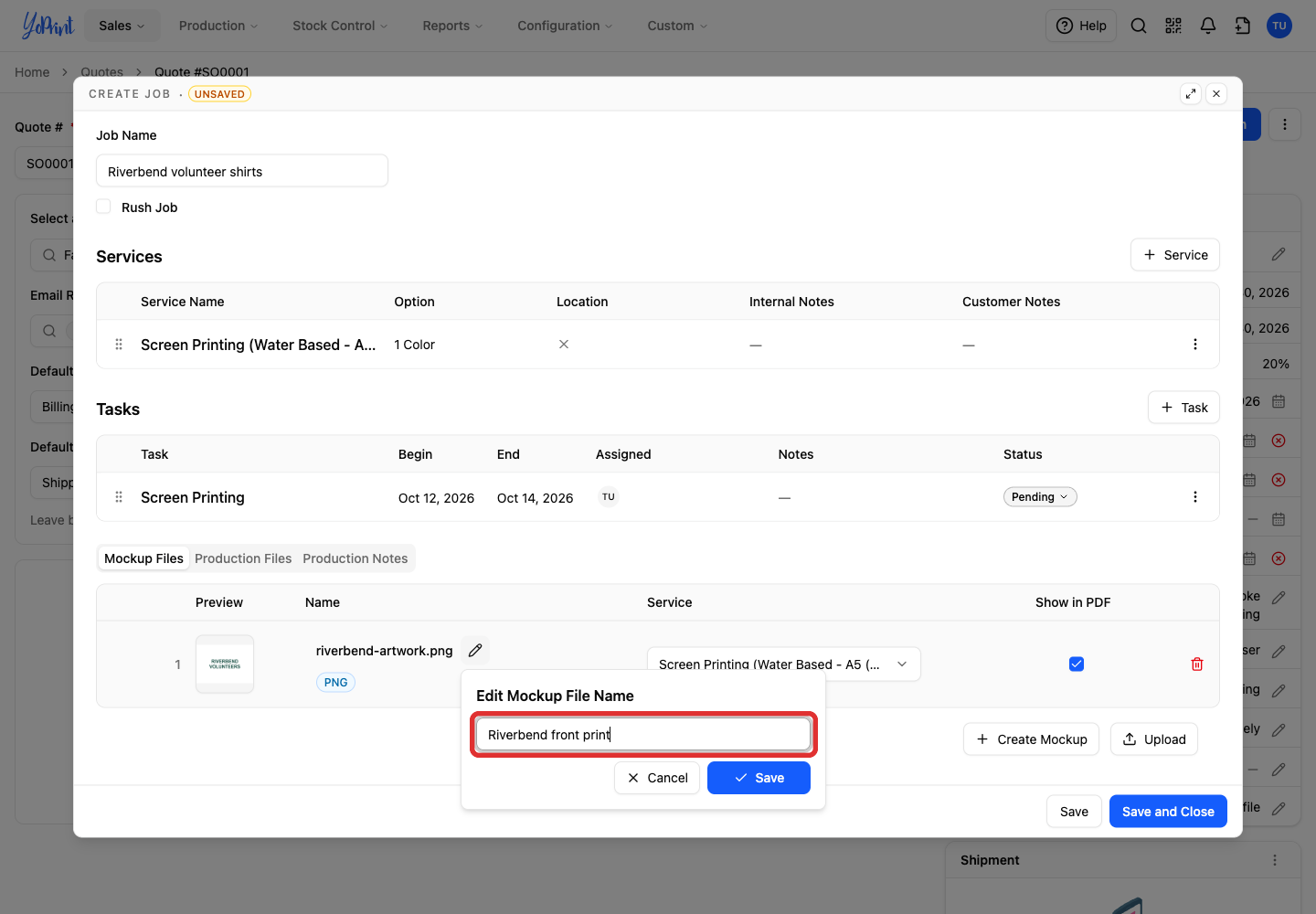Grab the drag handle of the Screen Printing task

pyautogui.click(x=119, y=497)
